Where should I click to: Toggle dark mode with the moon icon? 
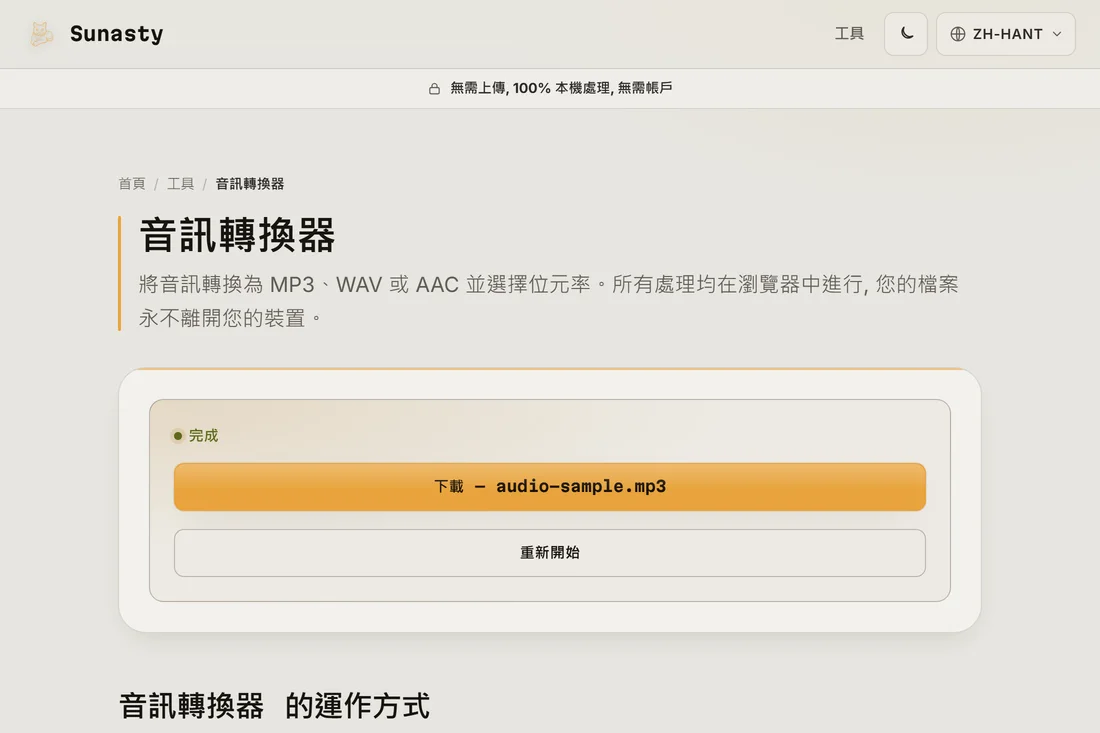pyautogui.click(x=906, y=34)
